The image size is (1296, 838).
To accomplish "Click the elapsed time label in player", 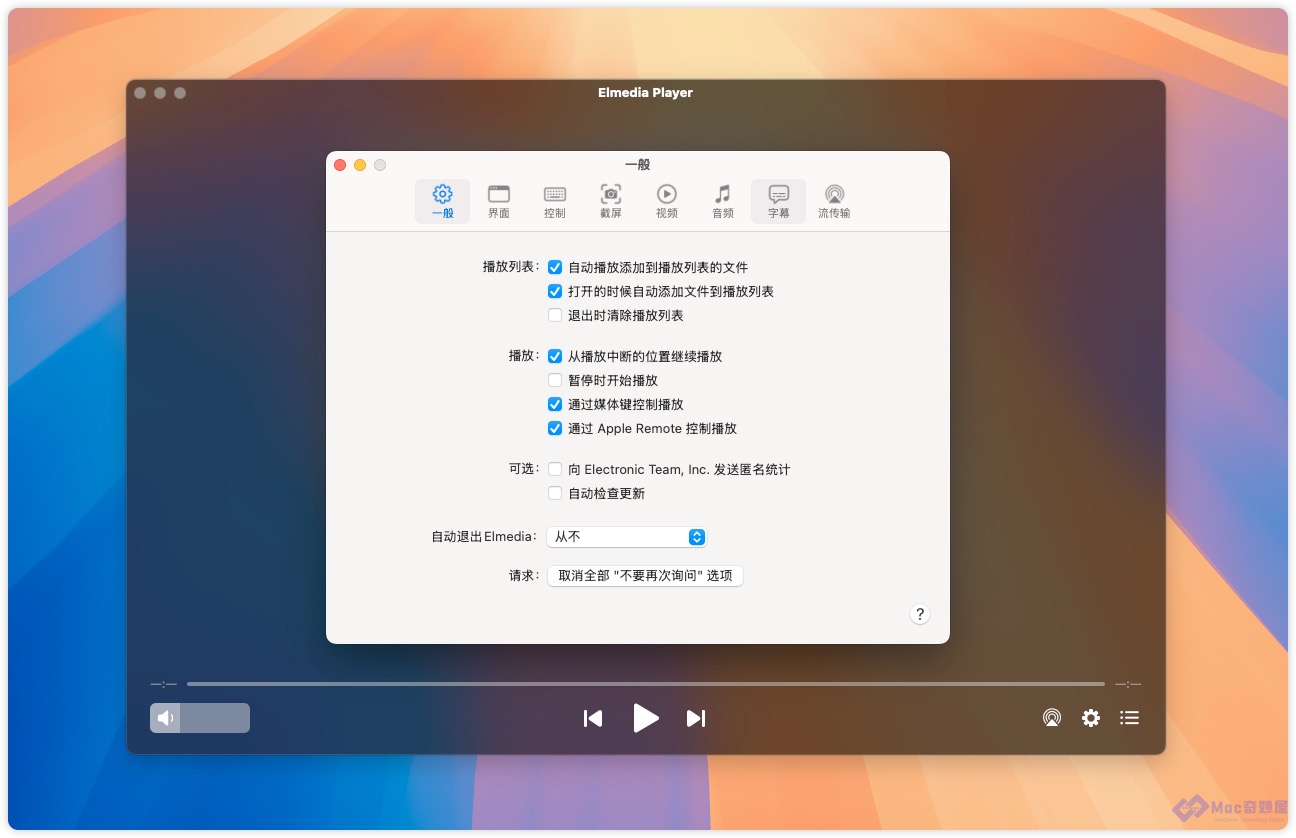I will pos(163,684).
